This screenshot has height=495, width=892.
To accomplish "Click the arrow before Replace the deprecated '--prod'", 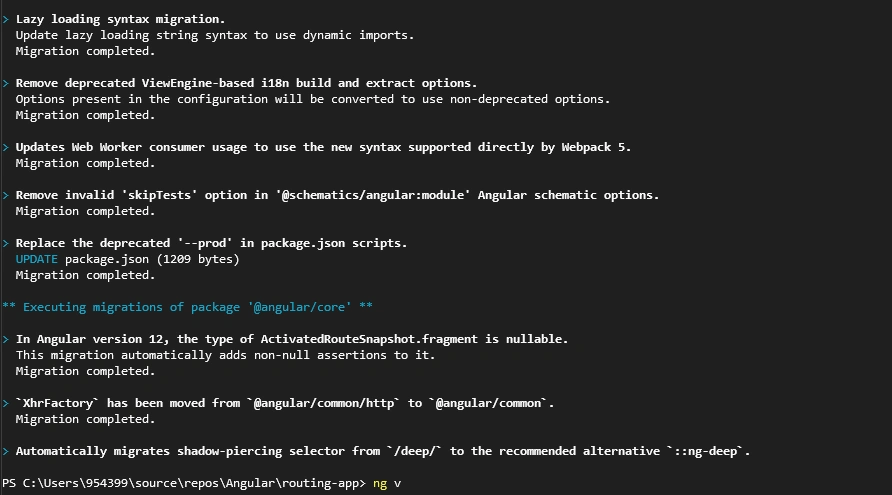I will 6,243.
